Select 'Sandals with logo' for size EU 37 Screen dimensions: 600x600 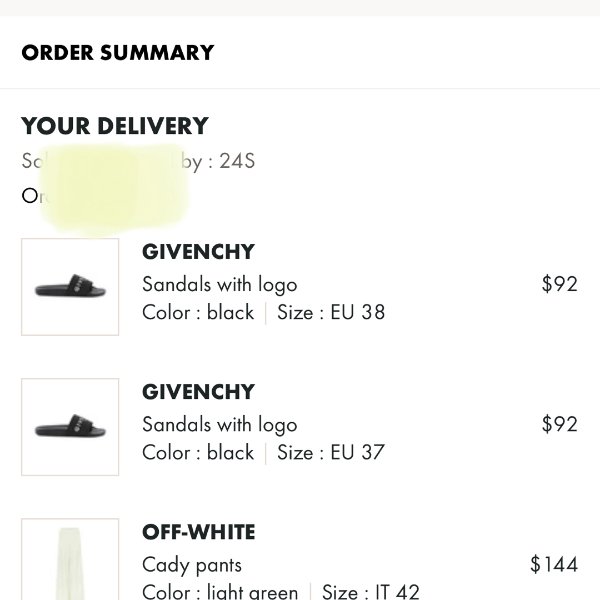219,424
